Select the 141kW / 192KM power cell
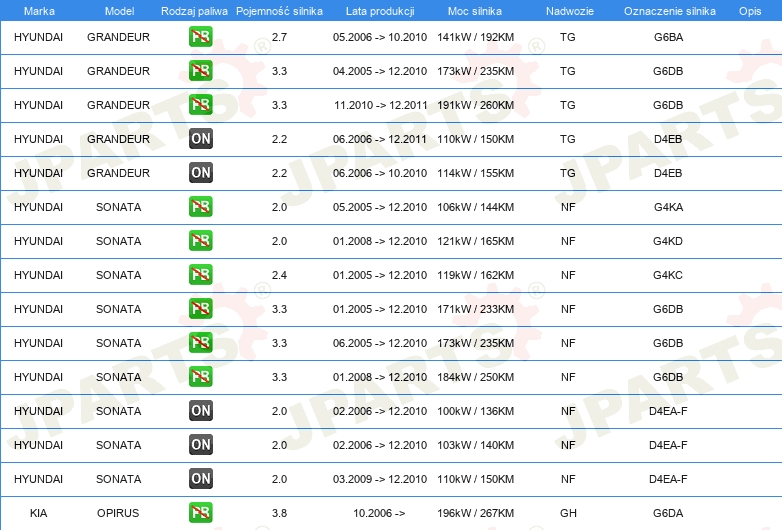The height and width of the screenshot is (530, 782). 475,37
